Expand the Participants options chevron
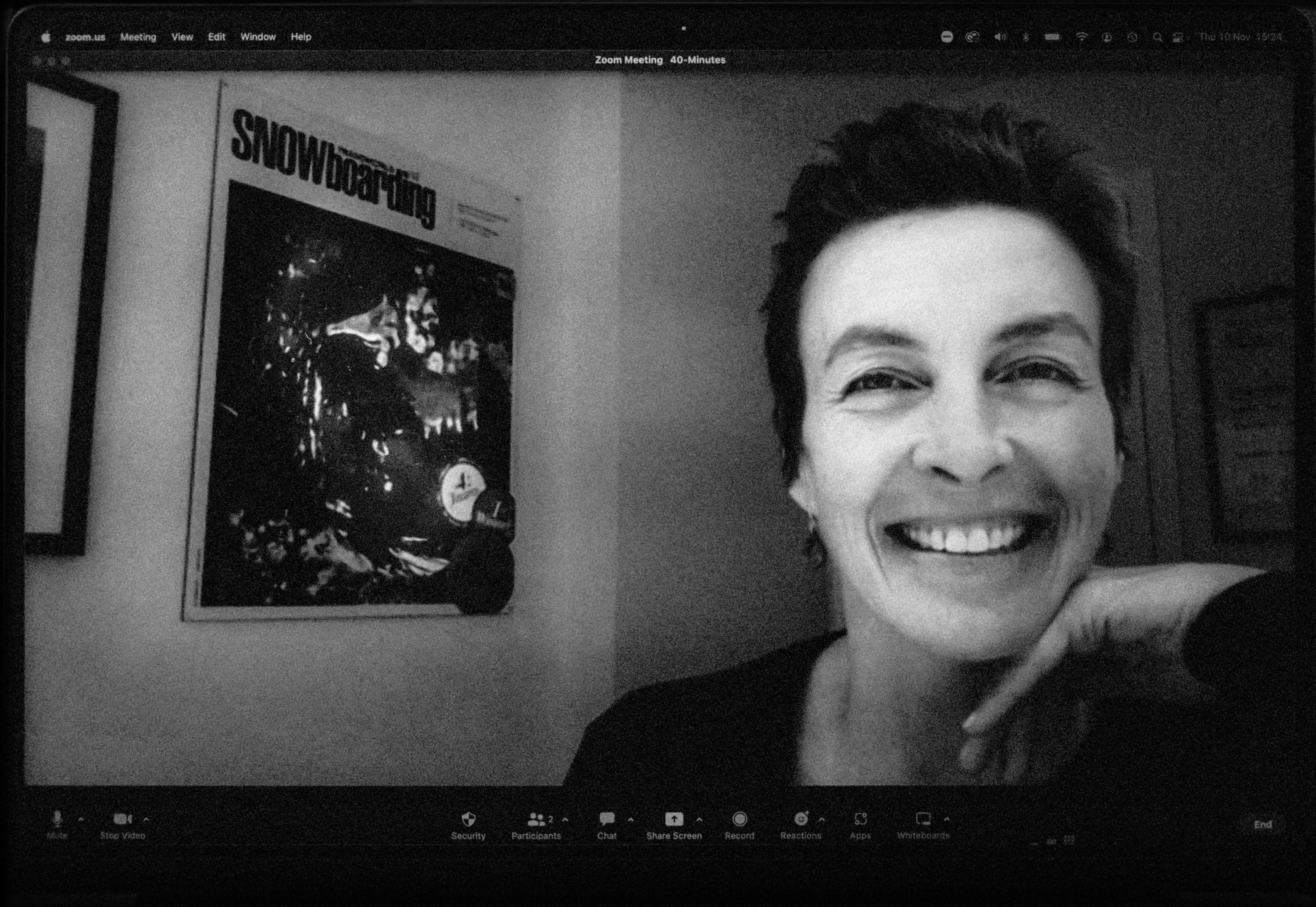1316x907 pixels. [x=565, y=819]
